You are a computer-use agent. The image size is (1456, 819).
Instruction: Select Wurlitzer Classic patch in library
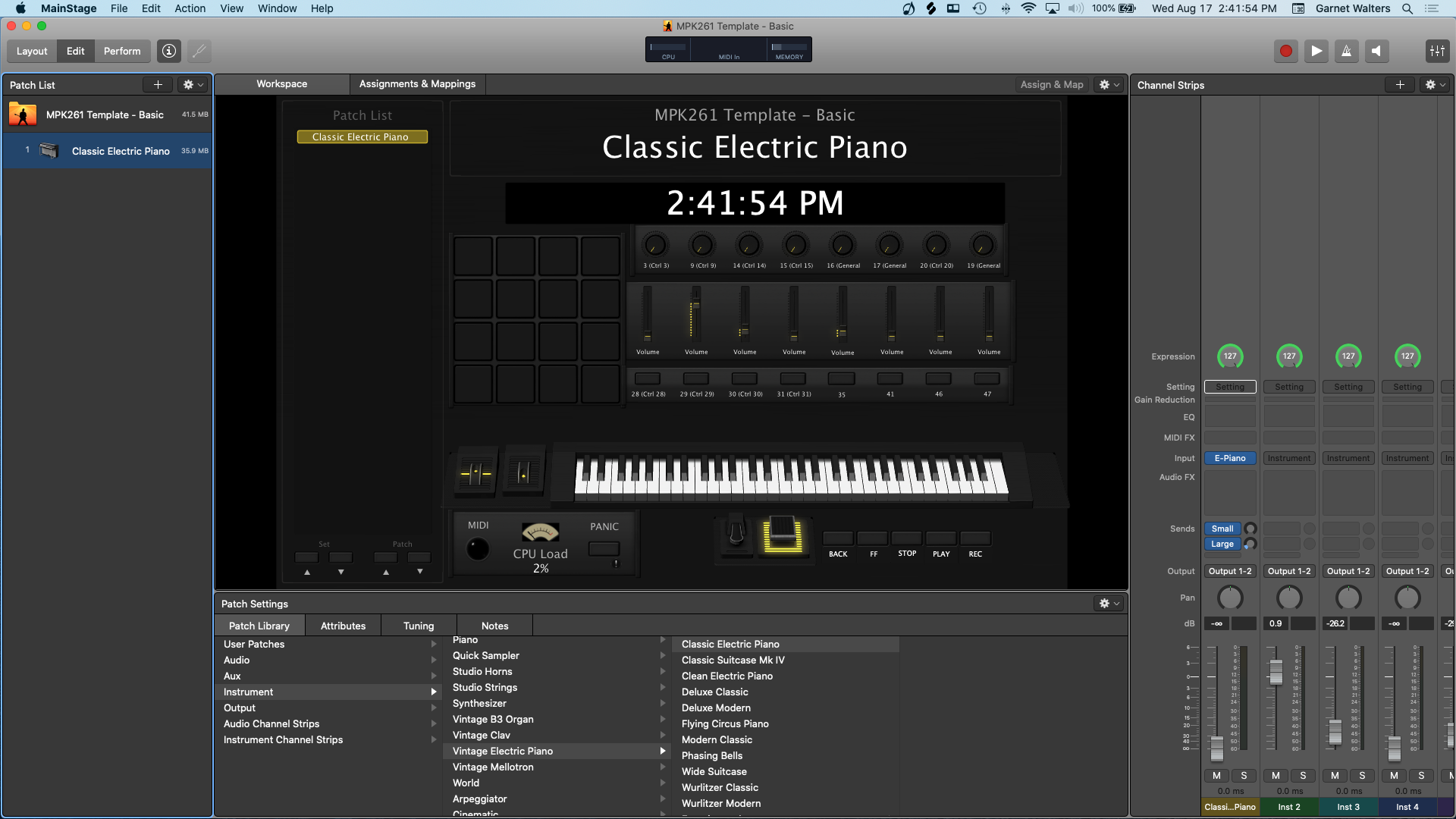tap(720, 787)
